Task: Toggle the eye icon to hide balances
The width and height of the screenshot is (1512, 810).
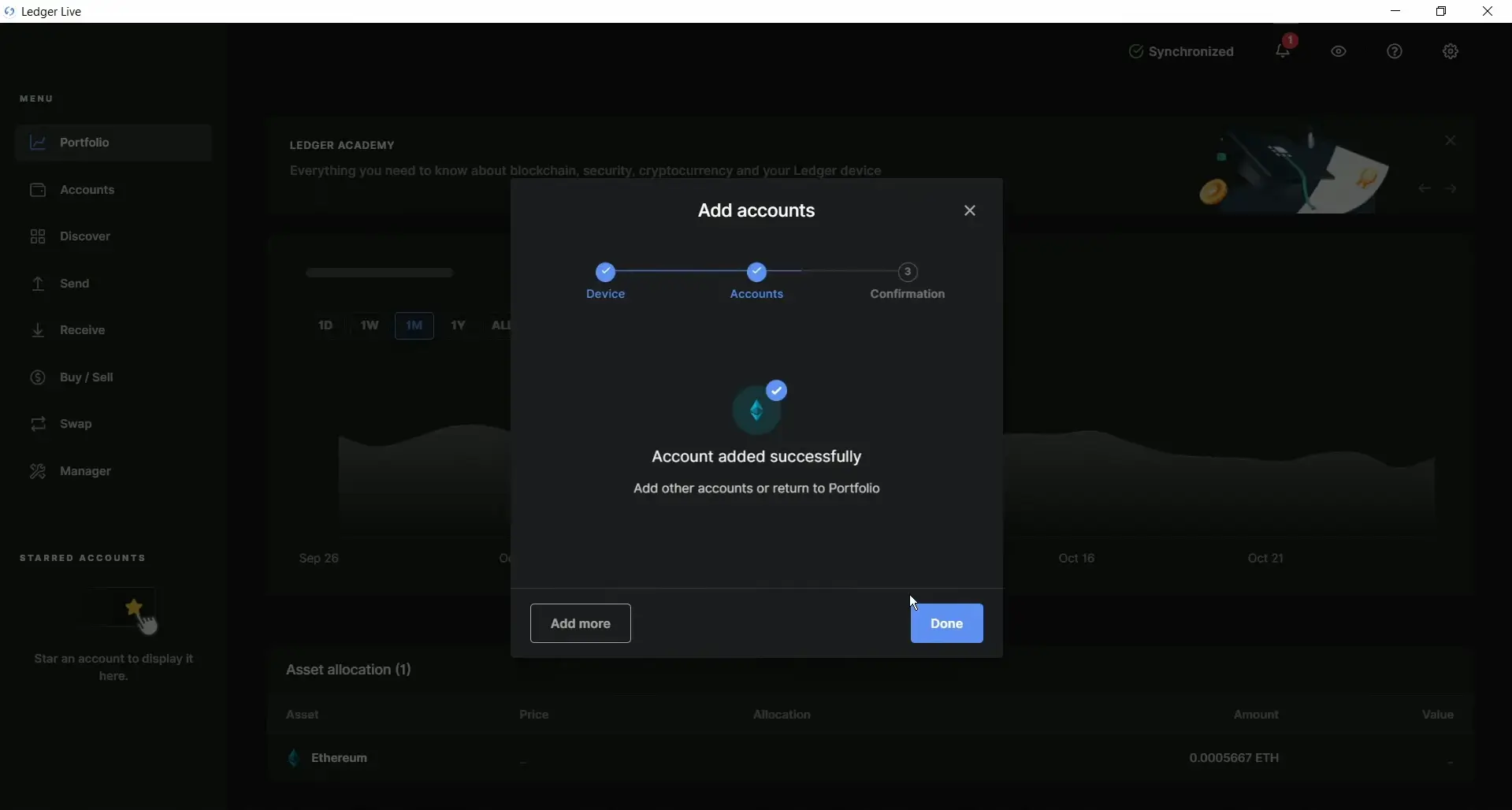Action: (1339, 51)
